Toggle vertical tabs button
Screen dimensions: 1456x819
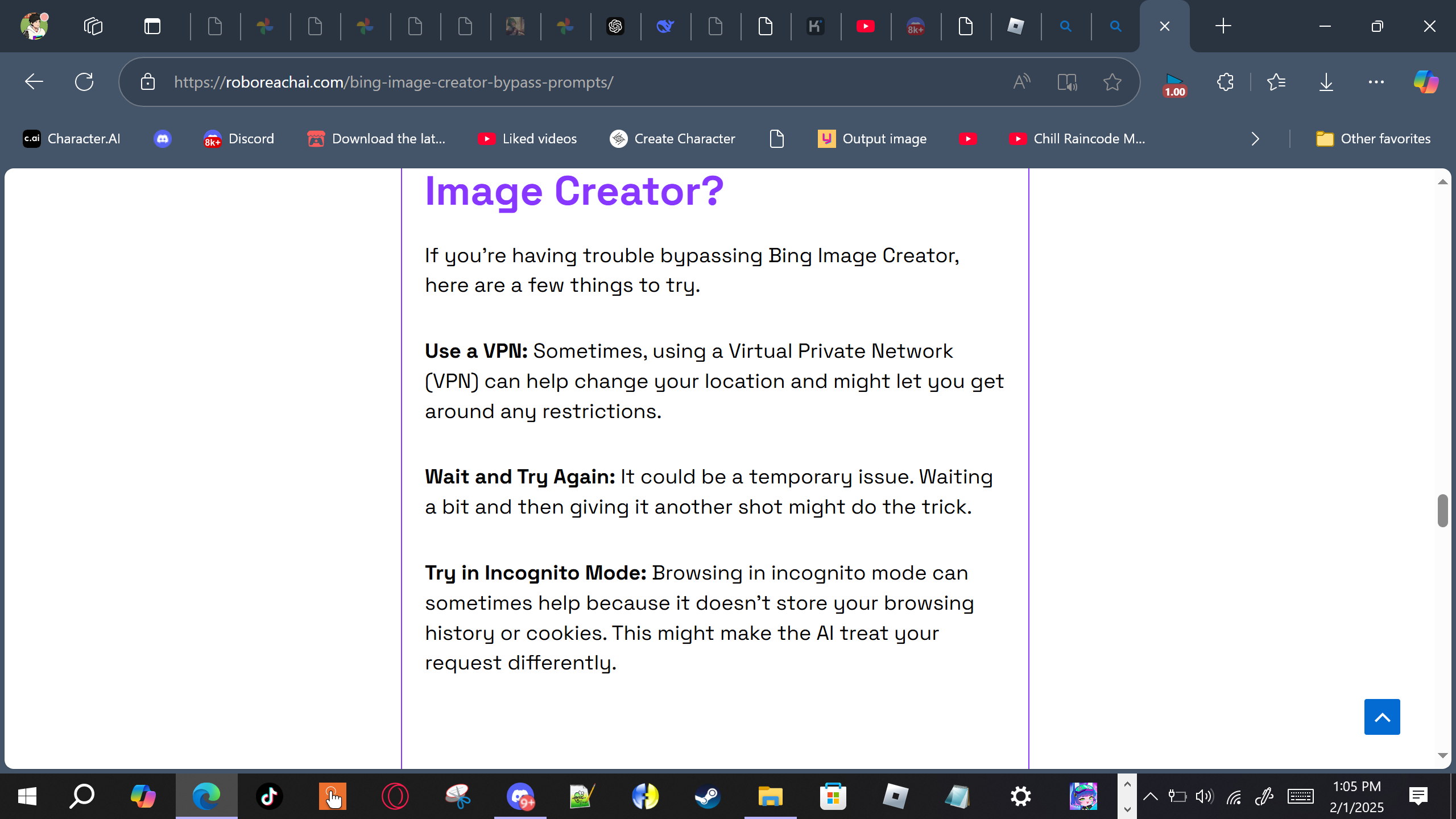point(152,26)
